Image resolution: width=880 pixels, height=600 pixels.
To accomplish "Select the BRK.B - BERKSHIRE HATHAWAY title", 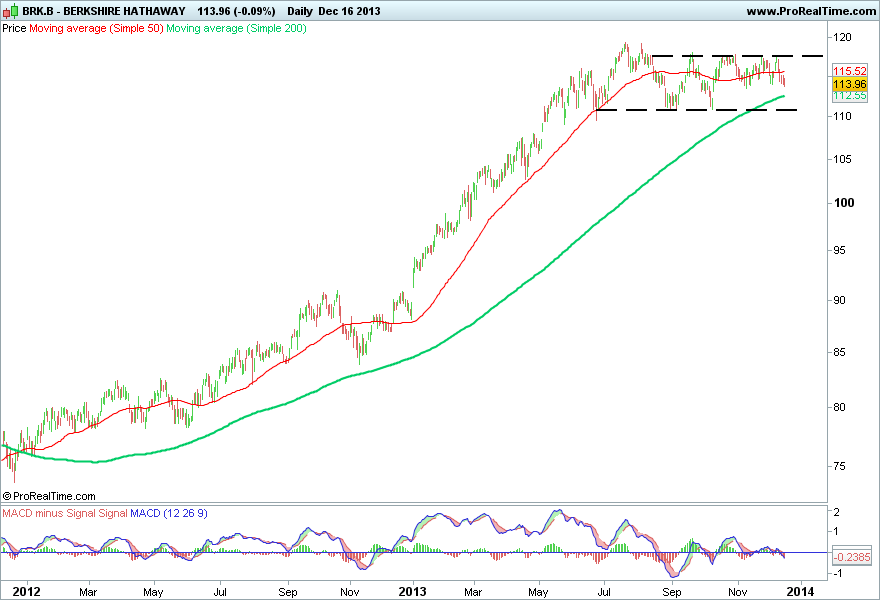I will 103,11.
